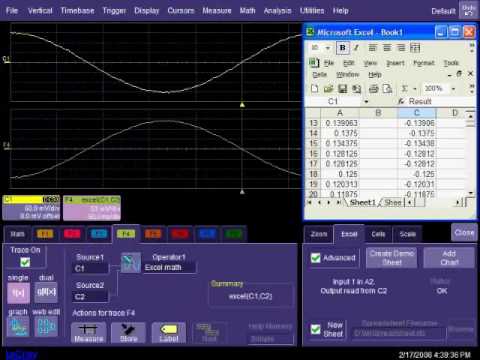This screenshot has height=360, width=480.
Task: Click Merge and Center icon in Excel
Action: (x=415, y=48)
